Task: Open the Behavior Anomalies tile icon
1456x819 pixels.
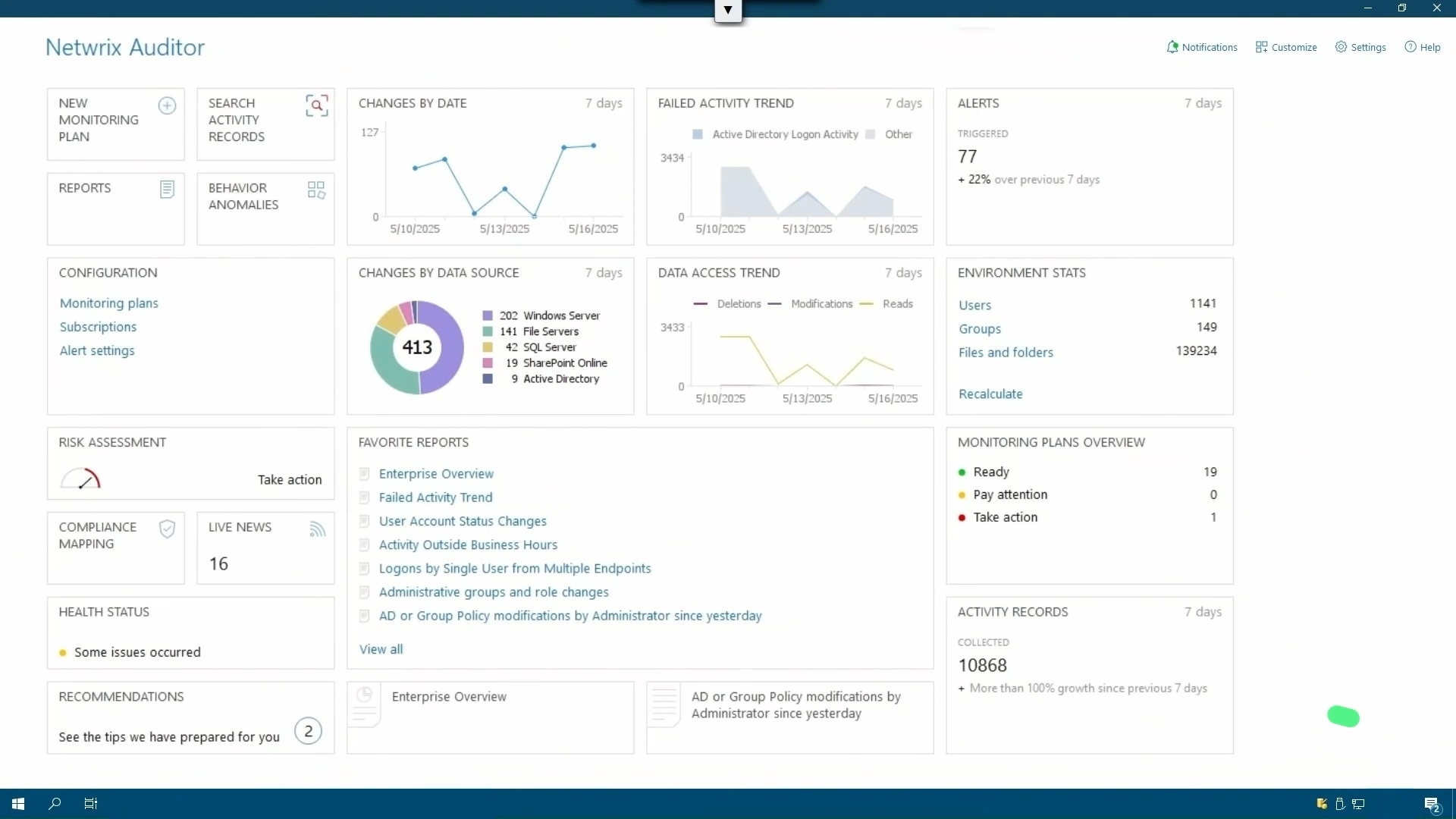Action: click(x=316, y=190)
